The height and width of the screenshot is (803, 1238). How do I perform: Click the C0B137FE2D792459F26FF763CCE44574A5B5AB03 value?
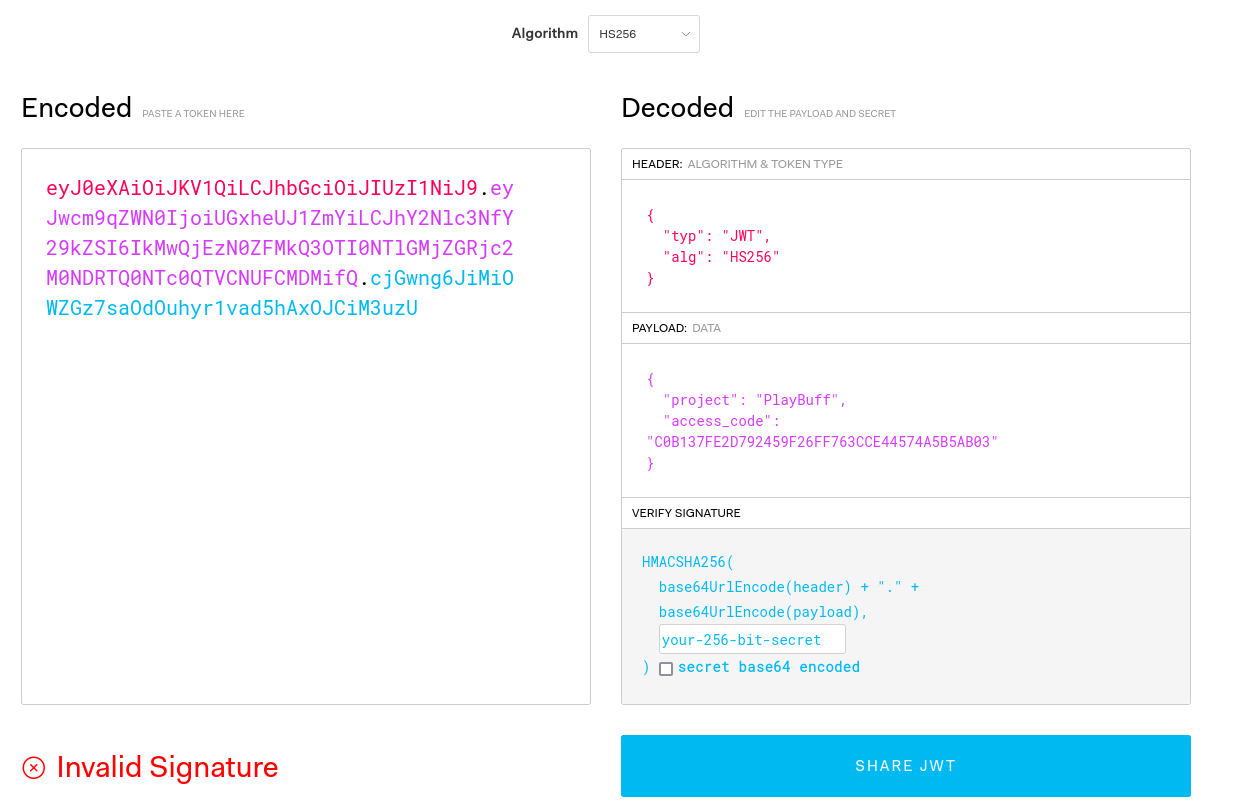(x=822, y=442)
